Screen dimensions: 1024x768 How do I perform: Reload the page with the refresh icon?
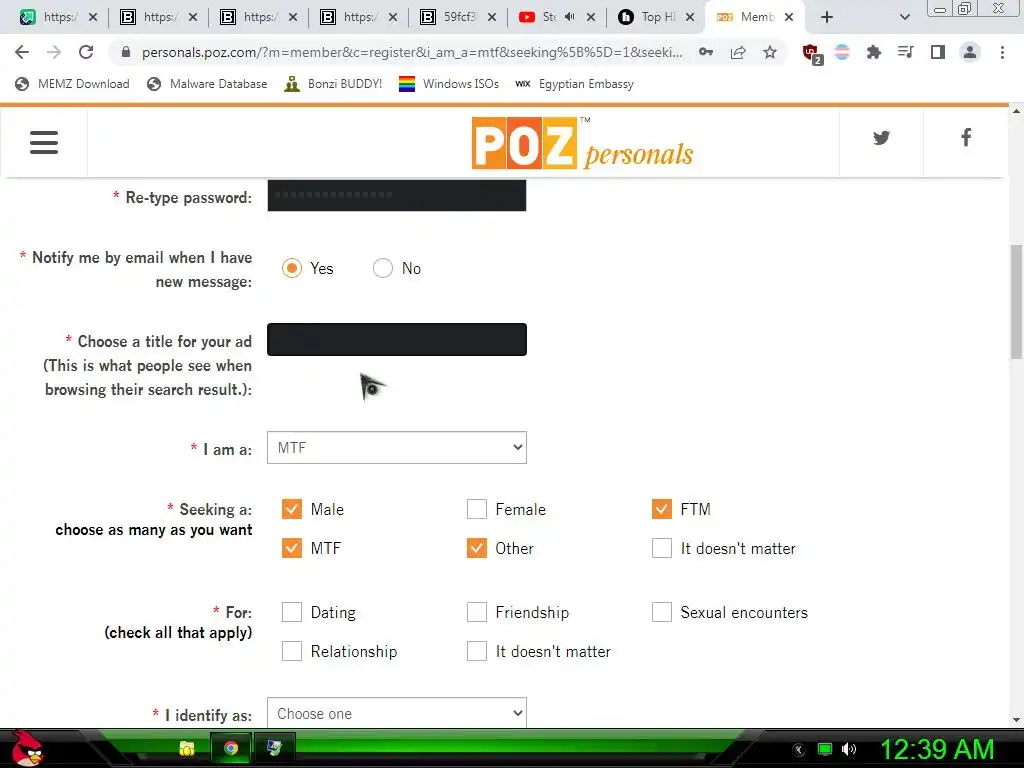[x=86, y=52]
